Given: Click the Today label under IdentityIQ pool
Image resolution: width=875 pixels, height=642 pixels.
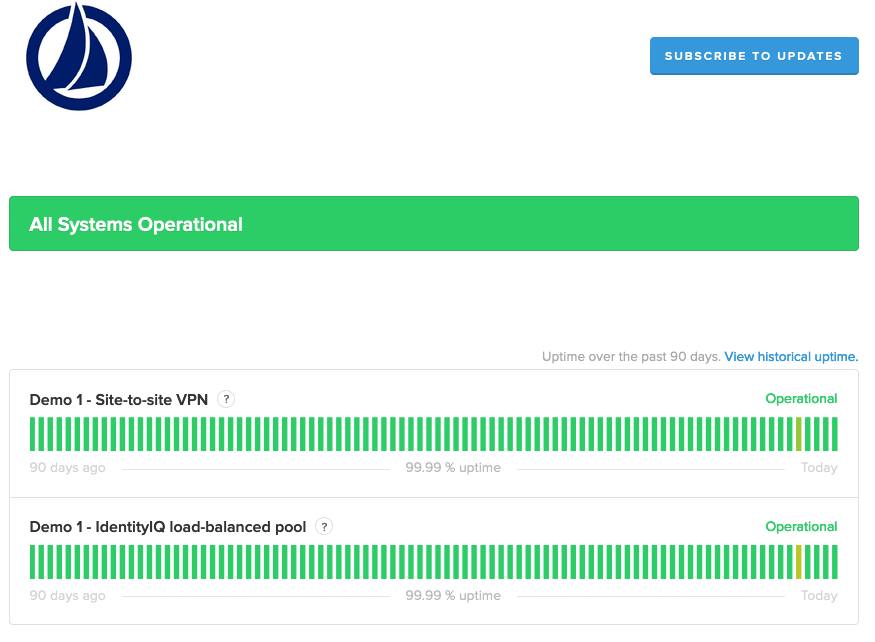Looking at the screenshot, I should pos(819,596).
